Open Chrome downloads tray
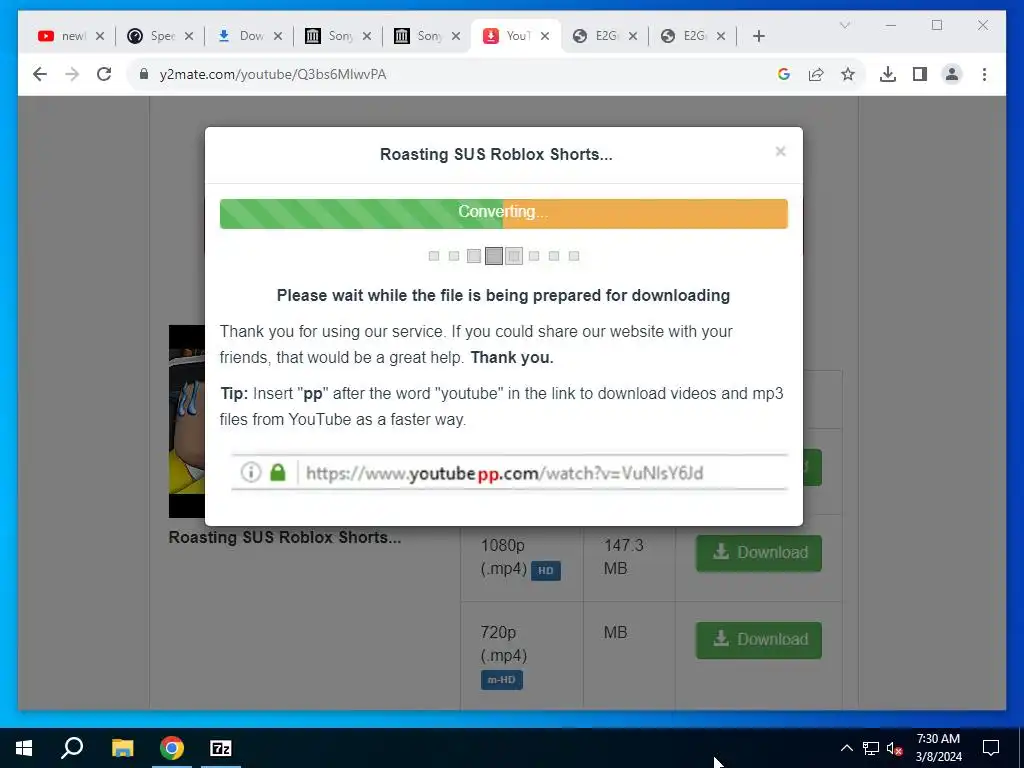This screenshot has width=1024, height=768. [x=888, y=74]
